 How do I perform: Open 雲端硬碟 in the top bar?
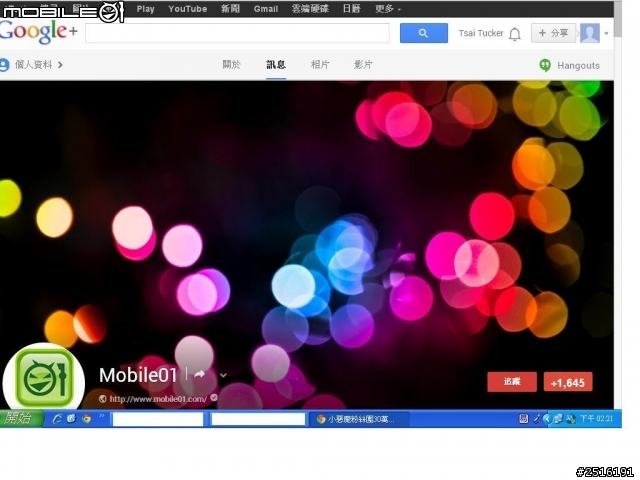(x=310, y=9)
